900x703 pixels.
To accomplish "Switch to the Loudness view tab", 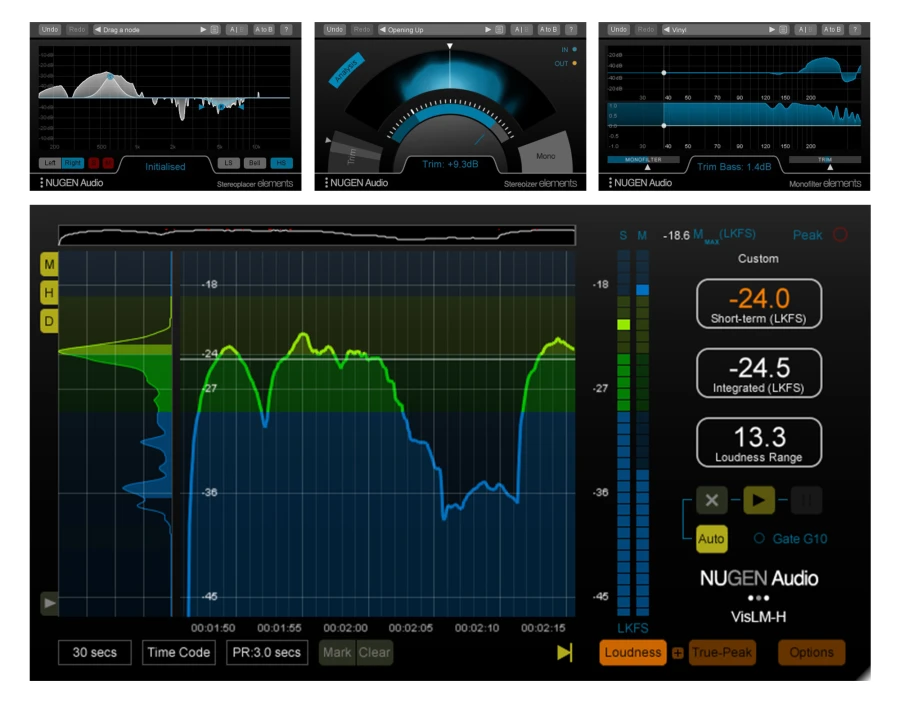I will (633, 652).
